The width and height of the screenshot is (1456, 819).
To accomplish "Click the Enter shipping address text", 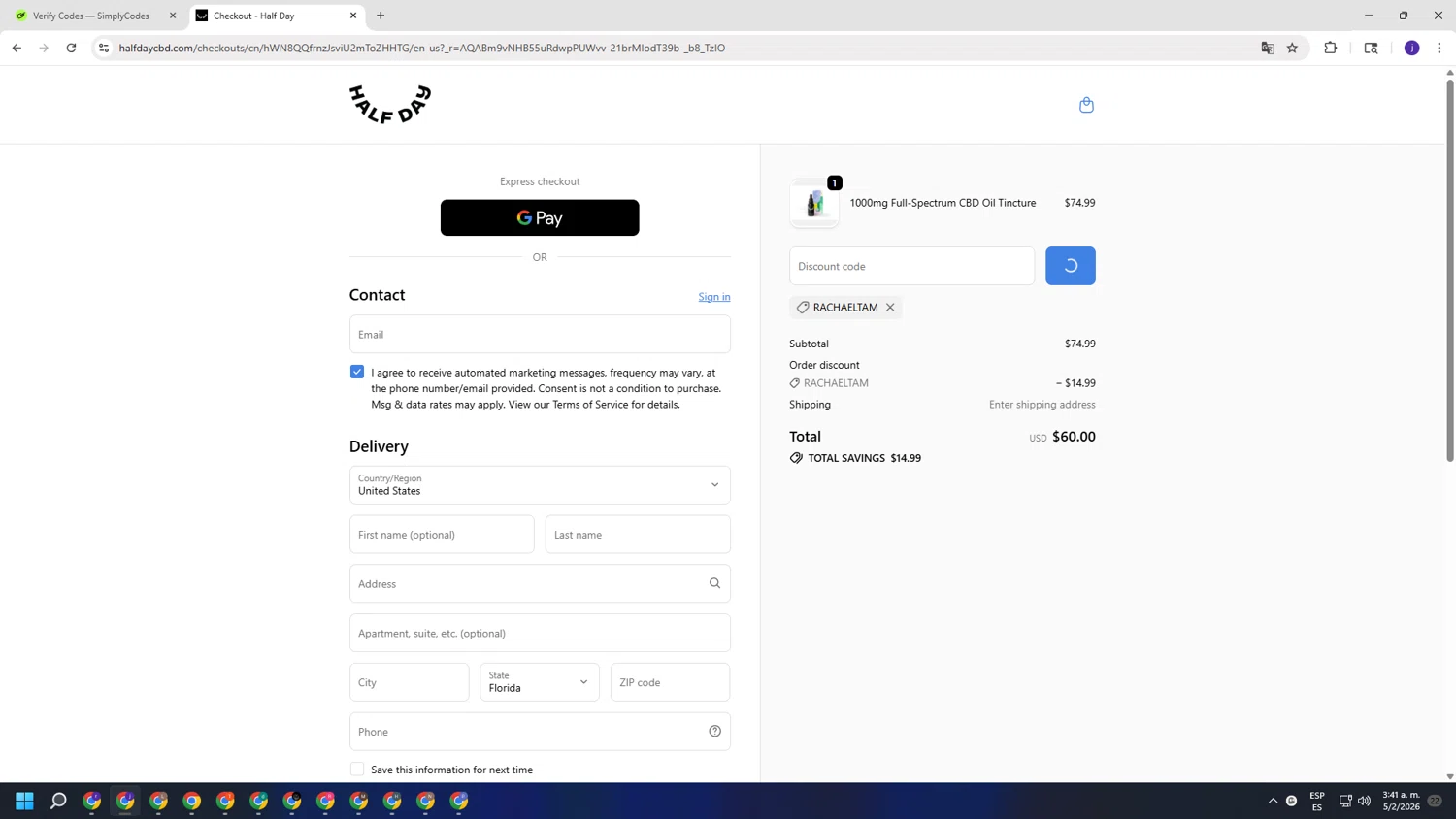I will click(x=1042, y=405).
